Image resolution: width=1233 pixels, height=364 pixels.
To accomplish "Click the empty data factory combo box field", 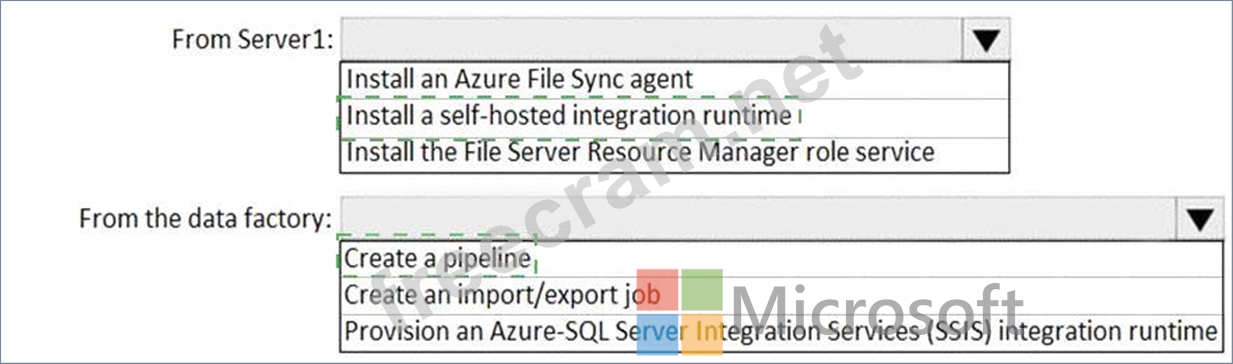I will (759, 218).
